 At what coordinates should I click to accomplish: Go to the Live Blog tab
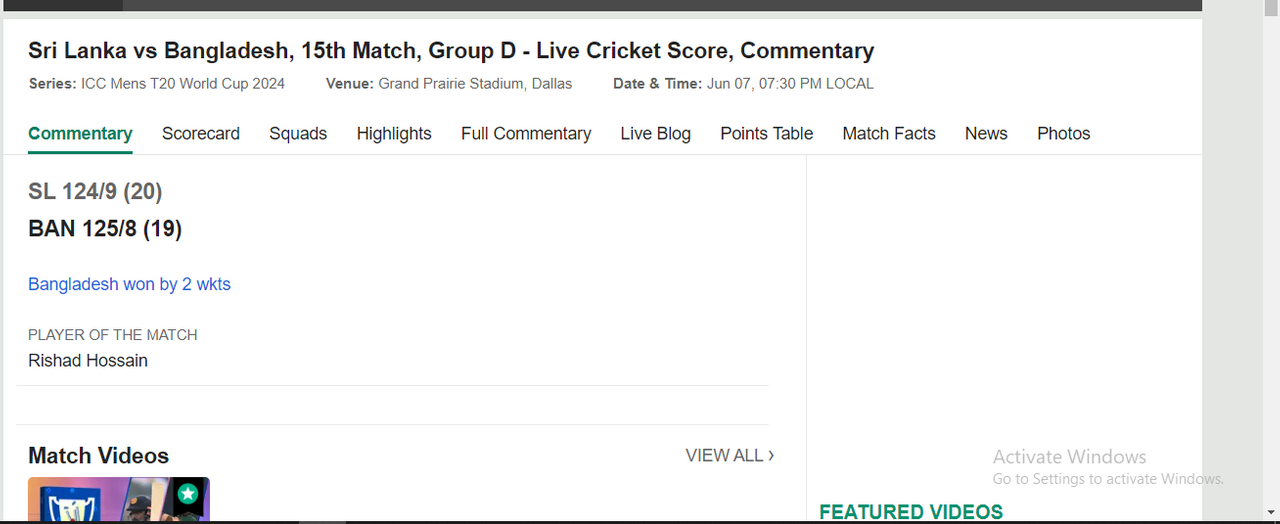[x=656, y=134]
